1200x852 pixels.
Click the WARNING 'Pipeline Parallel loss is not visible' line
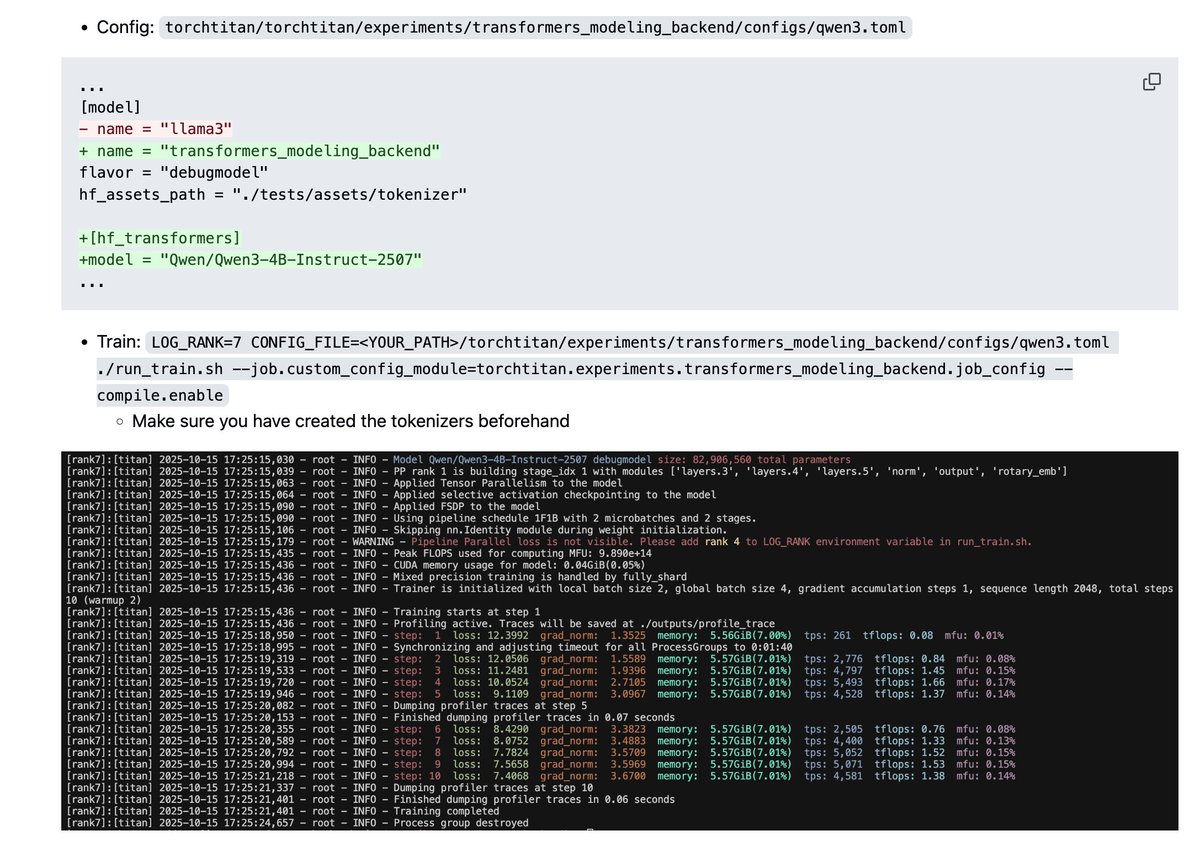click(549, 542)
